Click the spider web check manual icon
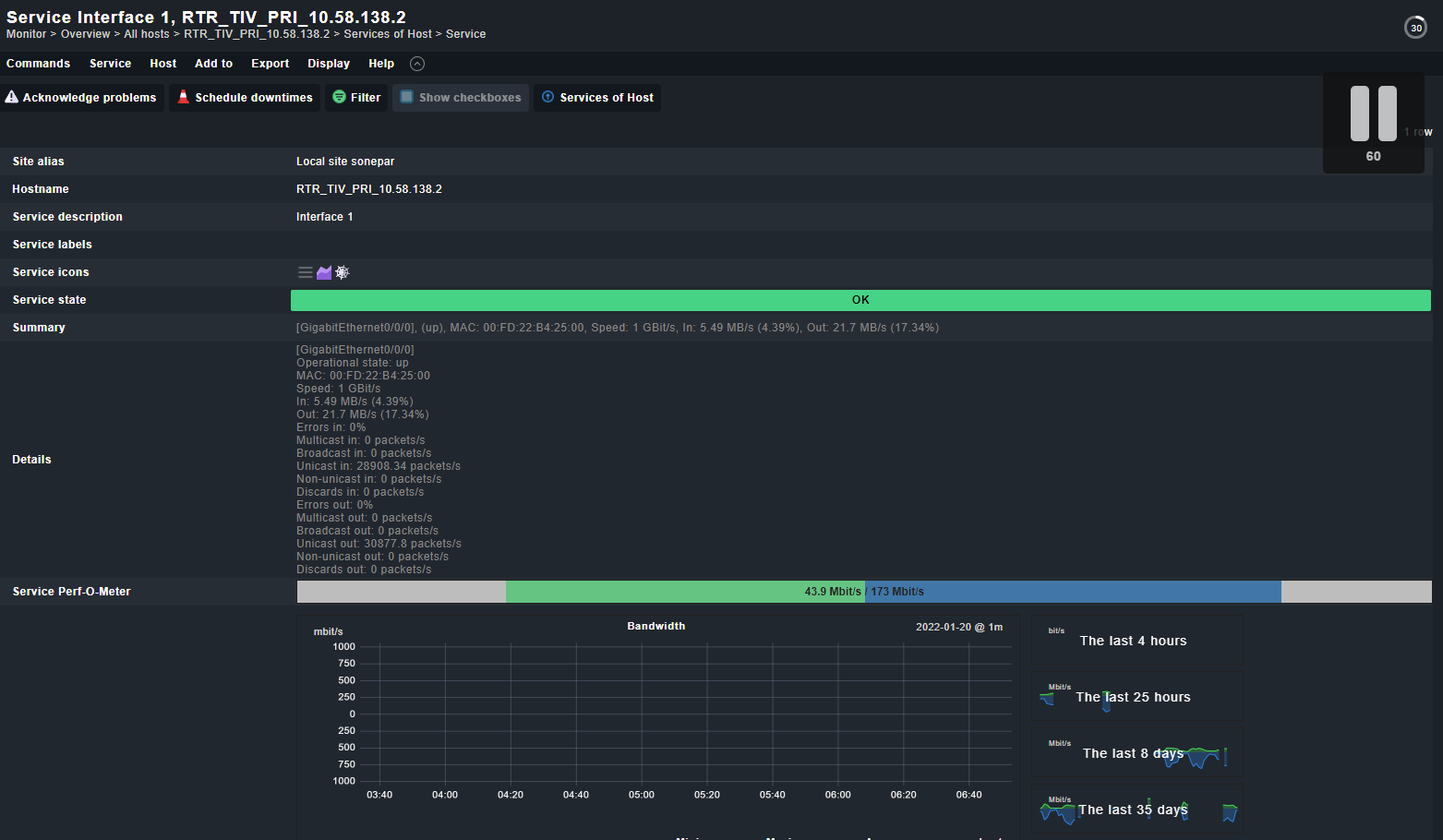1443x840 pixels. coord(342,271)
